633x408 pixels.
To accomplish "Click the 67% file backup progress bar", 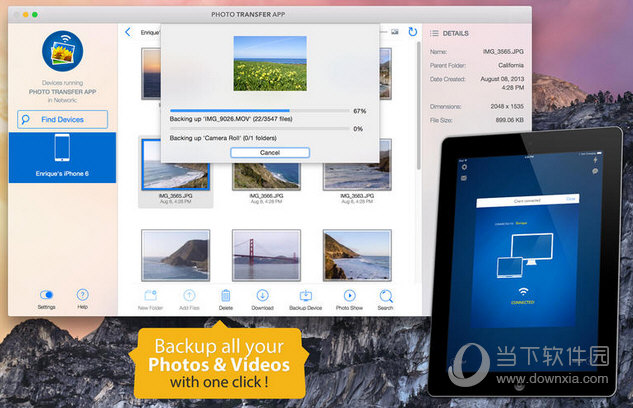I will (x=260, y=110).
